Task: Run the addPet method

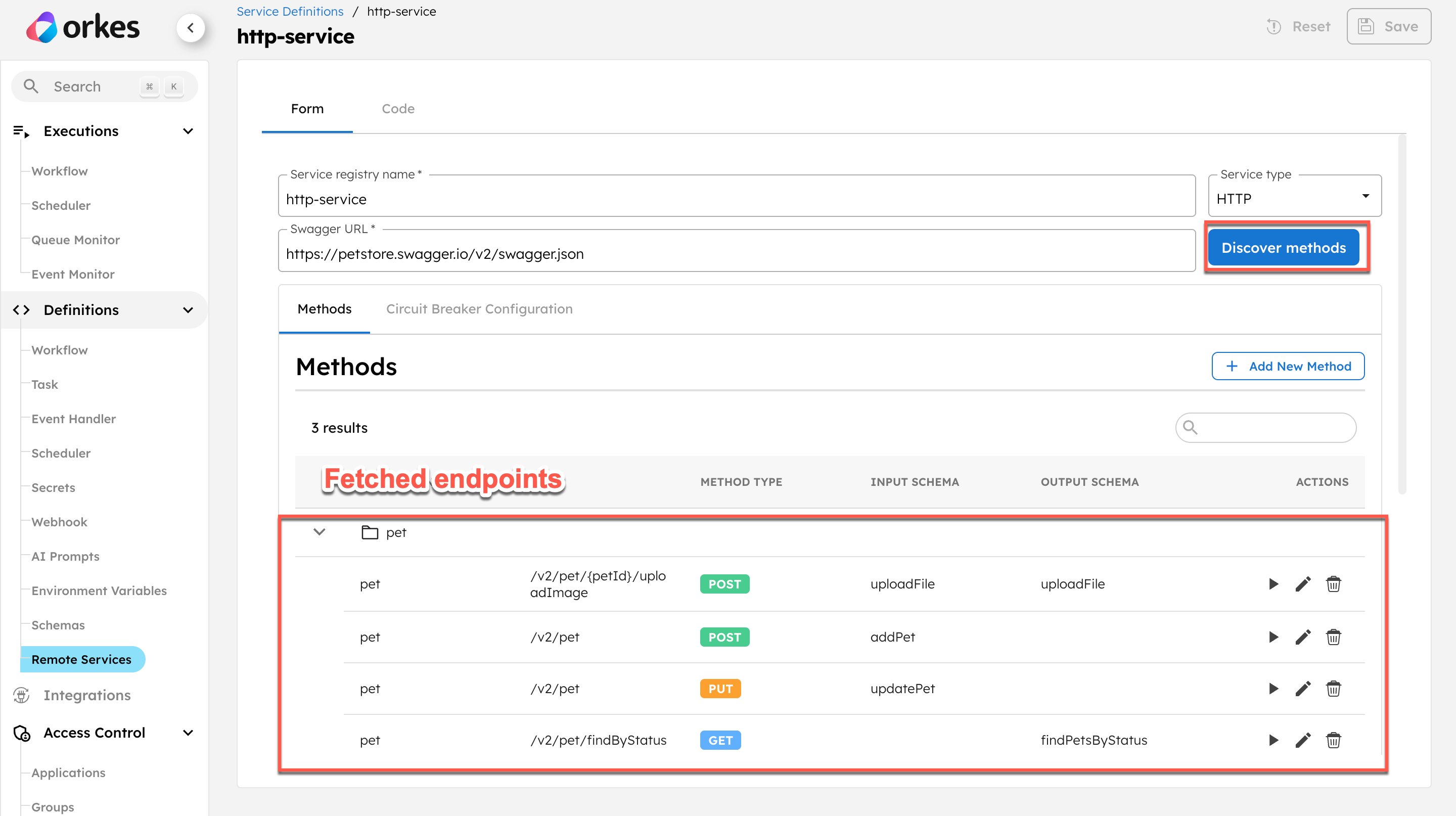Action: 1273,637
